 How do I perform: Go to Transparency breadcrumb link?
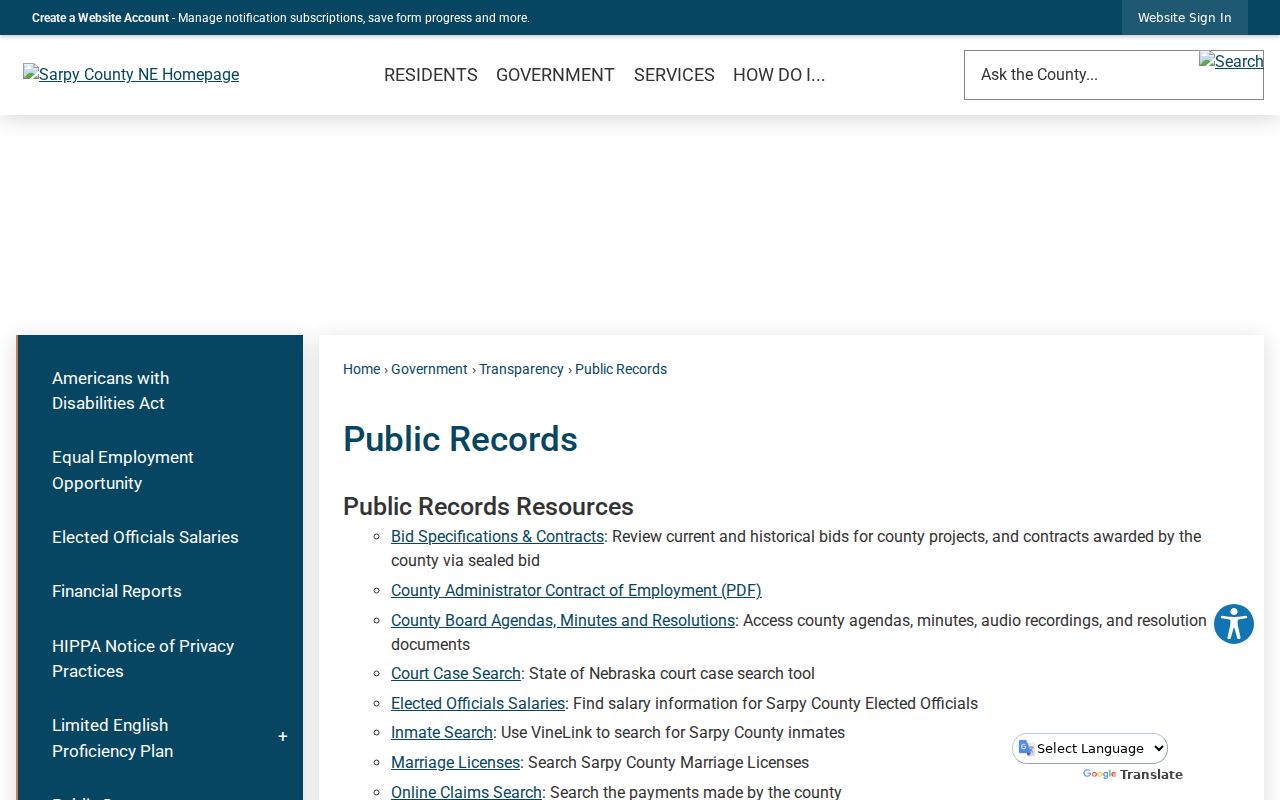tap(521, 369)
